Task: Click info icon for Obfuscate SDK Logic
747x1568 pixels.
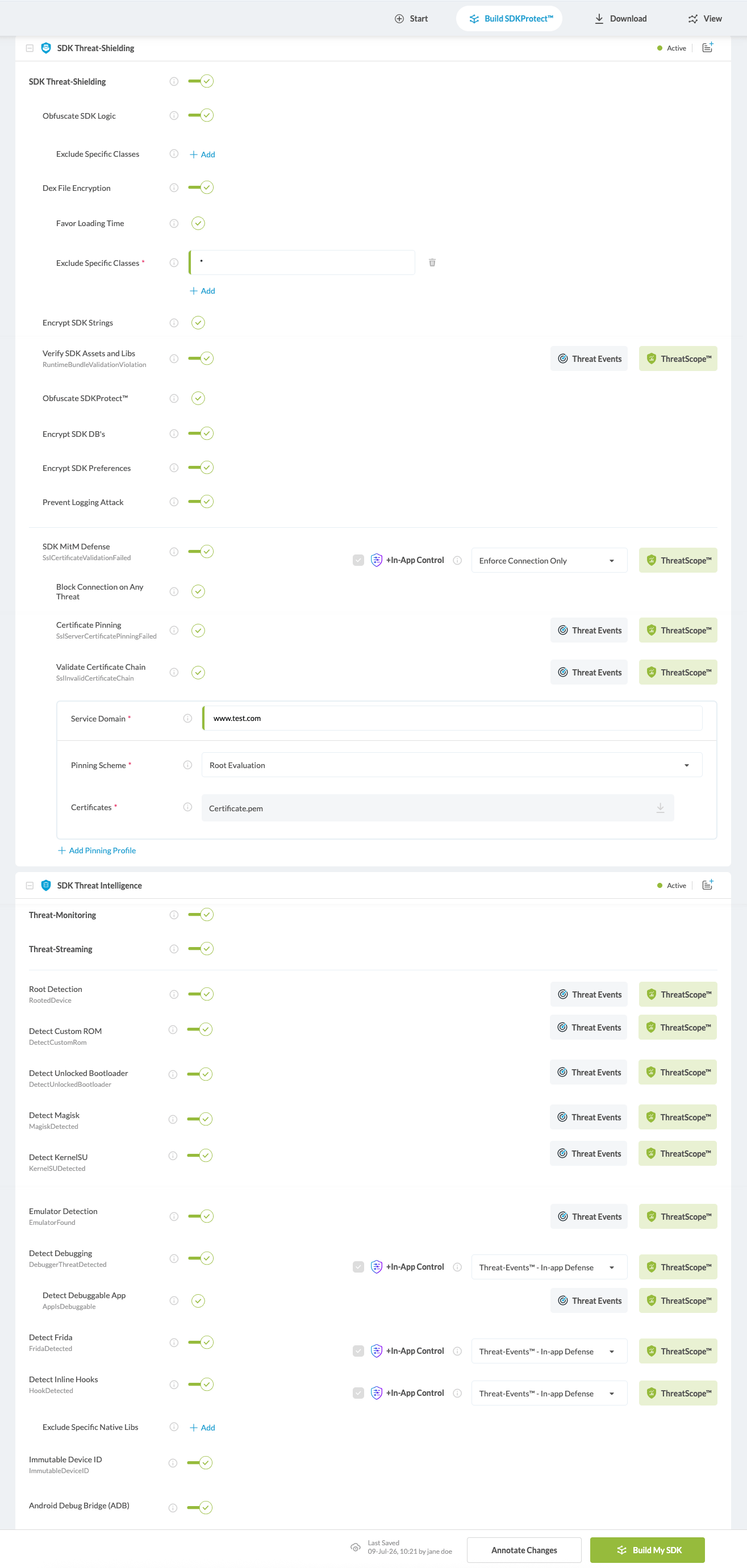Action: (173, 116)
